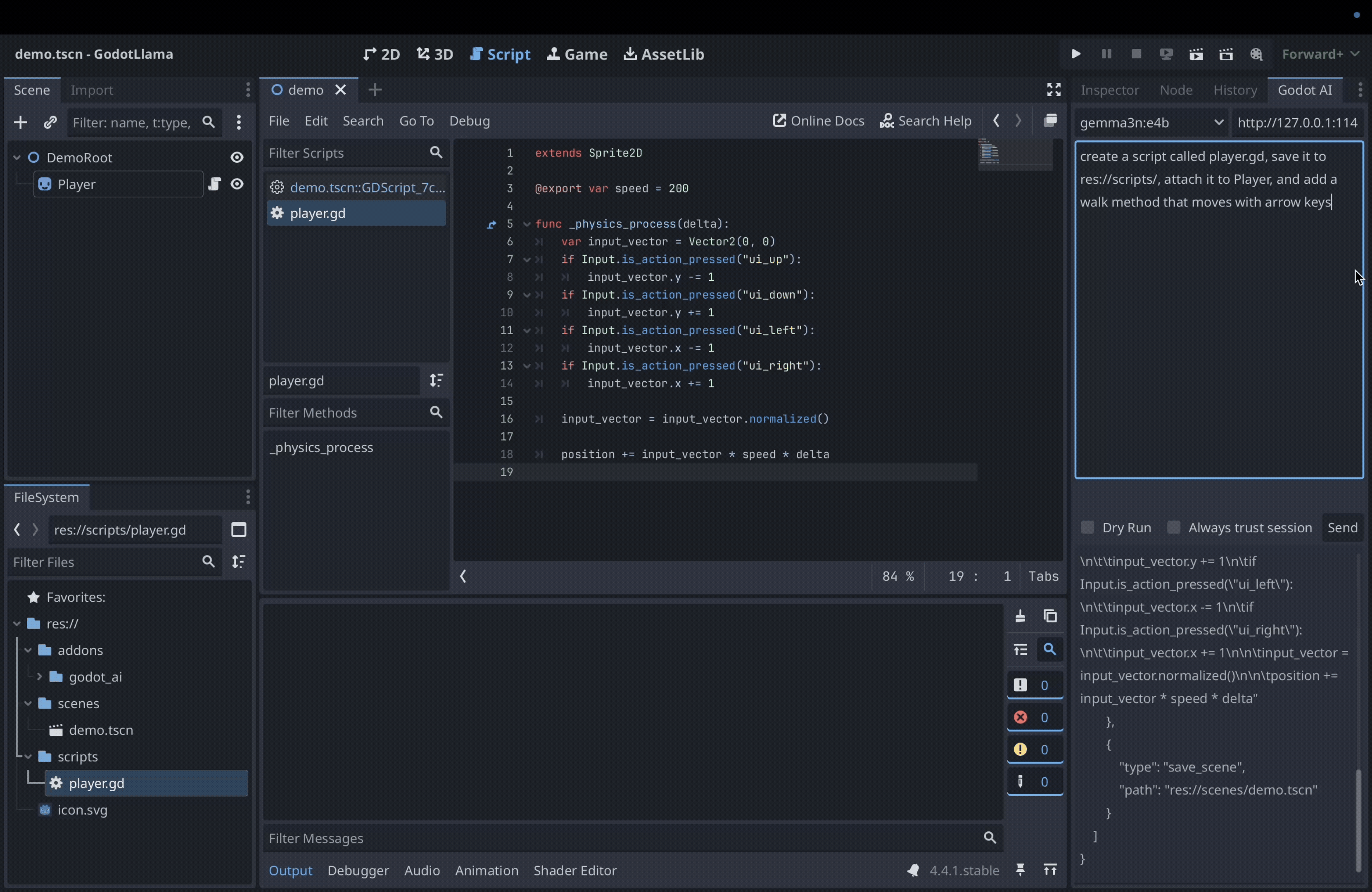Send the prompt to Godot AI
The height and width of the screenshot is (892, 1372).
[x=1343, y=528]
